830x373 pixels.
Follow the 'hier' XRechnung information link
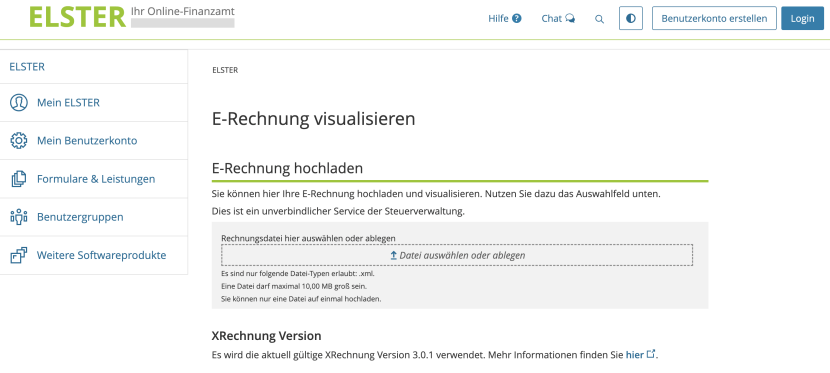tap(635, 354)
